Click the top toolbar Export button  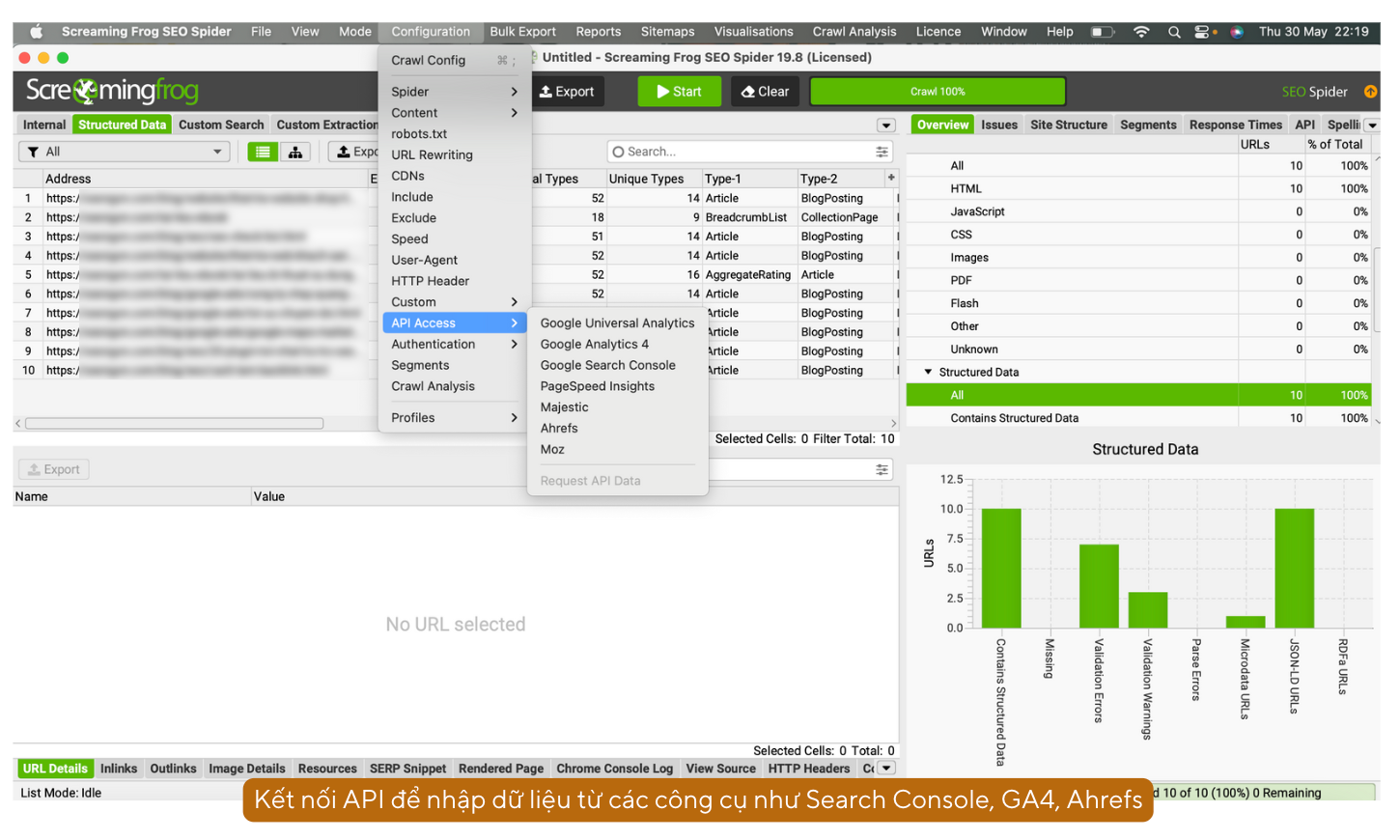567,92
